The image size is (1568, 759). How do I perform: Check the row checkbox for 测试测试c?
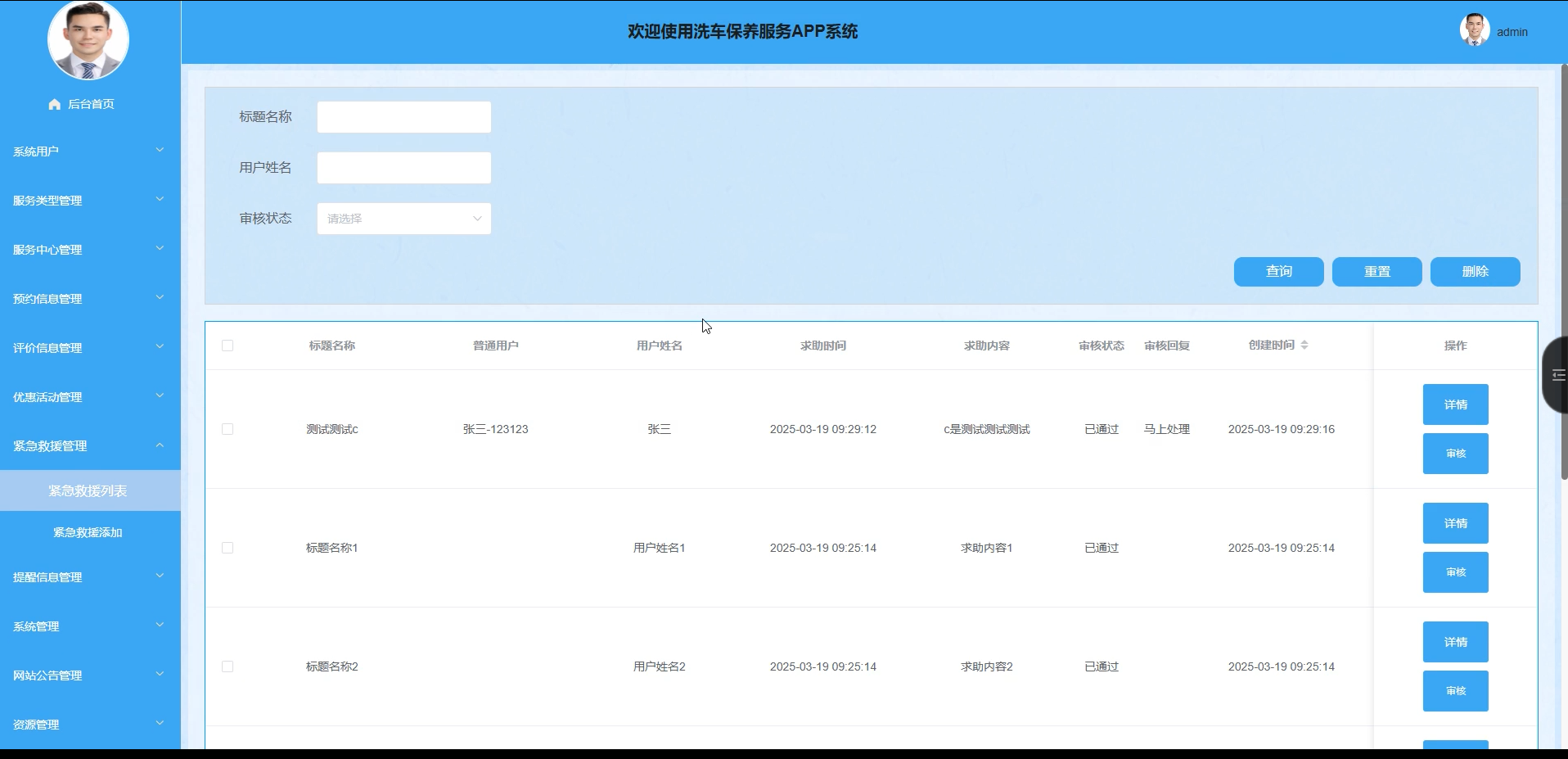(228, 429)
